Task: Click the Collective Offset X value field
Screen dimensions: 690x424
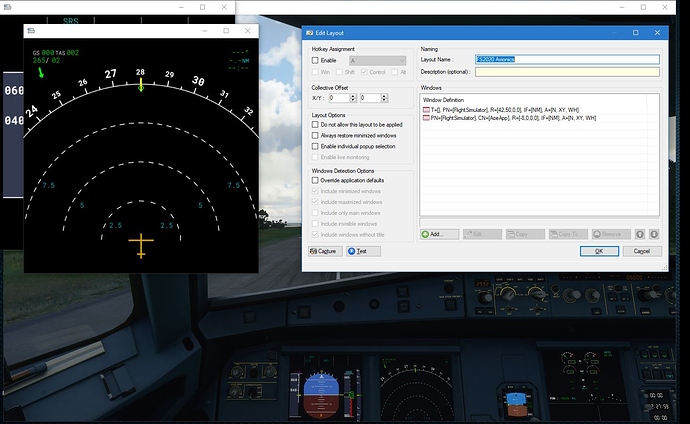Action: [x=339, y=98]
